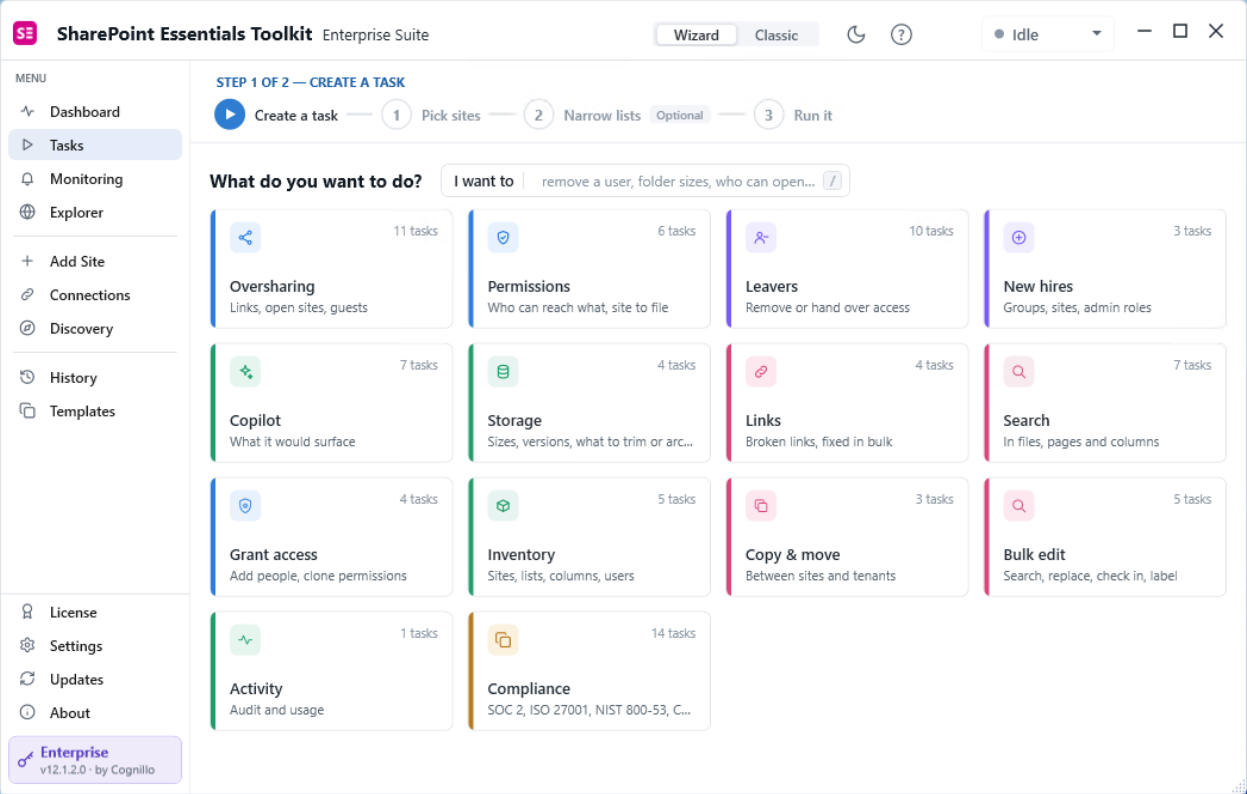Screen dimensions: 1247x794
Task: Select the Leavers person-remove icon
Action: tap(761, 237)
